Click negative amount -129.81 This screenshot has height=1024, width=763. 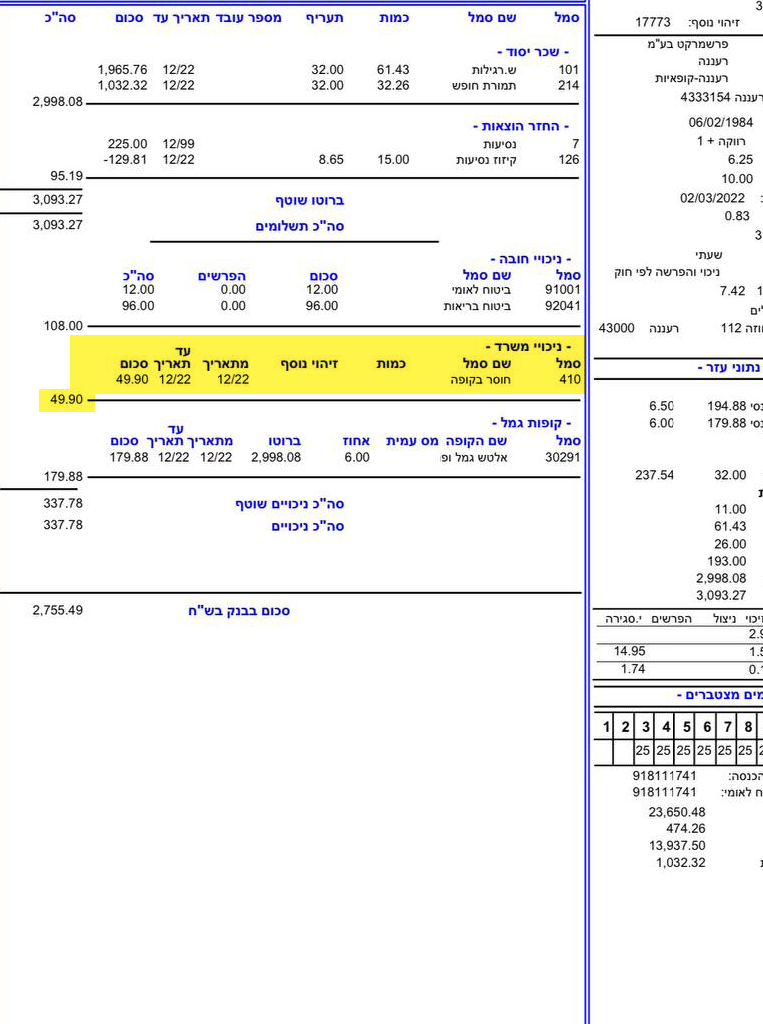point(125,159)
